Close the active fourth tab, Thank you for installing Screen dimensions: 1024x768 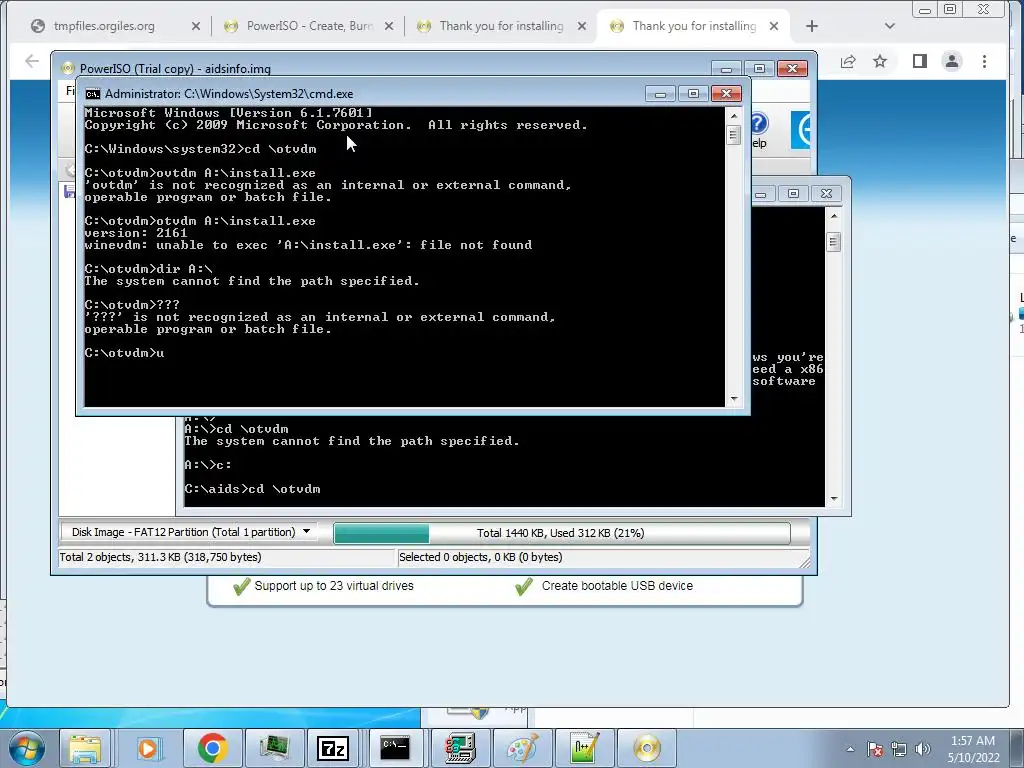(x=774, y=26)
